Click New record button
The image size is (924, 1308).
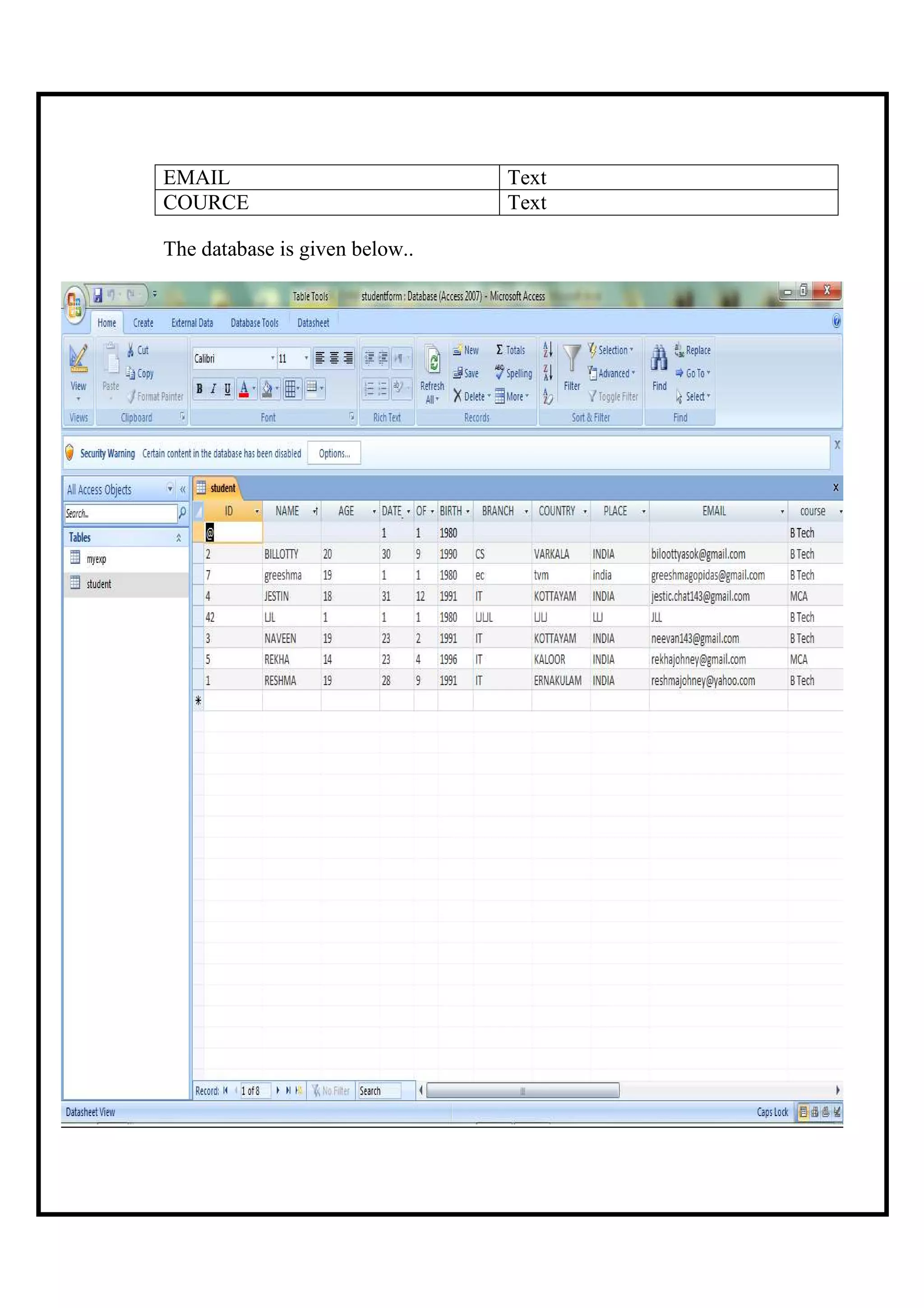(466, 350)
